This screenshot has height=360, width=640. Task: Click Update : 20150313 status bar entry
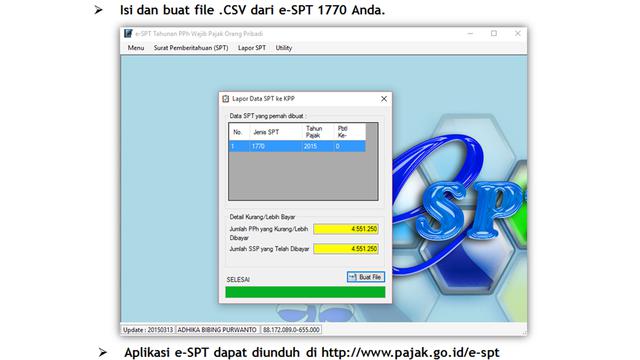[x=148, y=329]
